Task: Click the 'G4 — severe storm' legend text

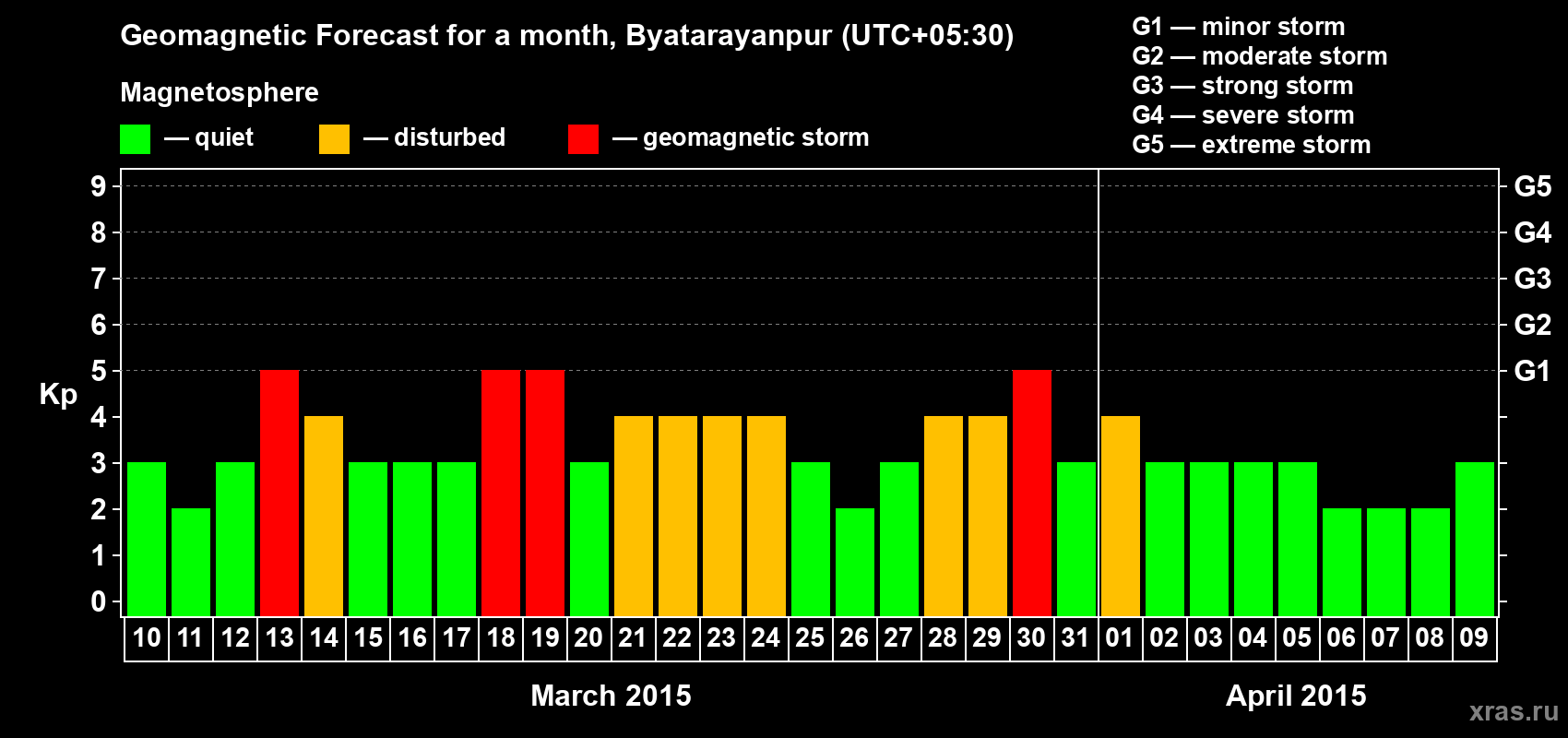Action: click(1243, 115)
